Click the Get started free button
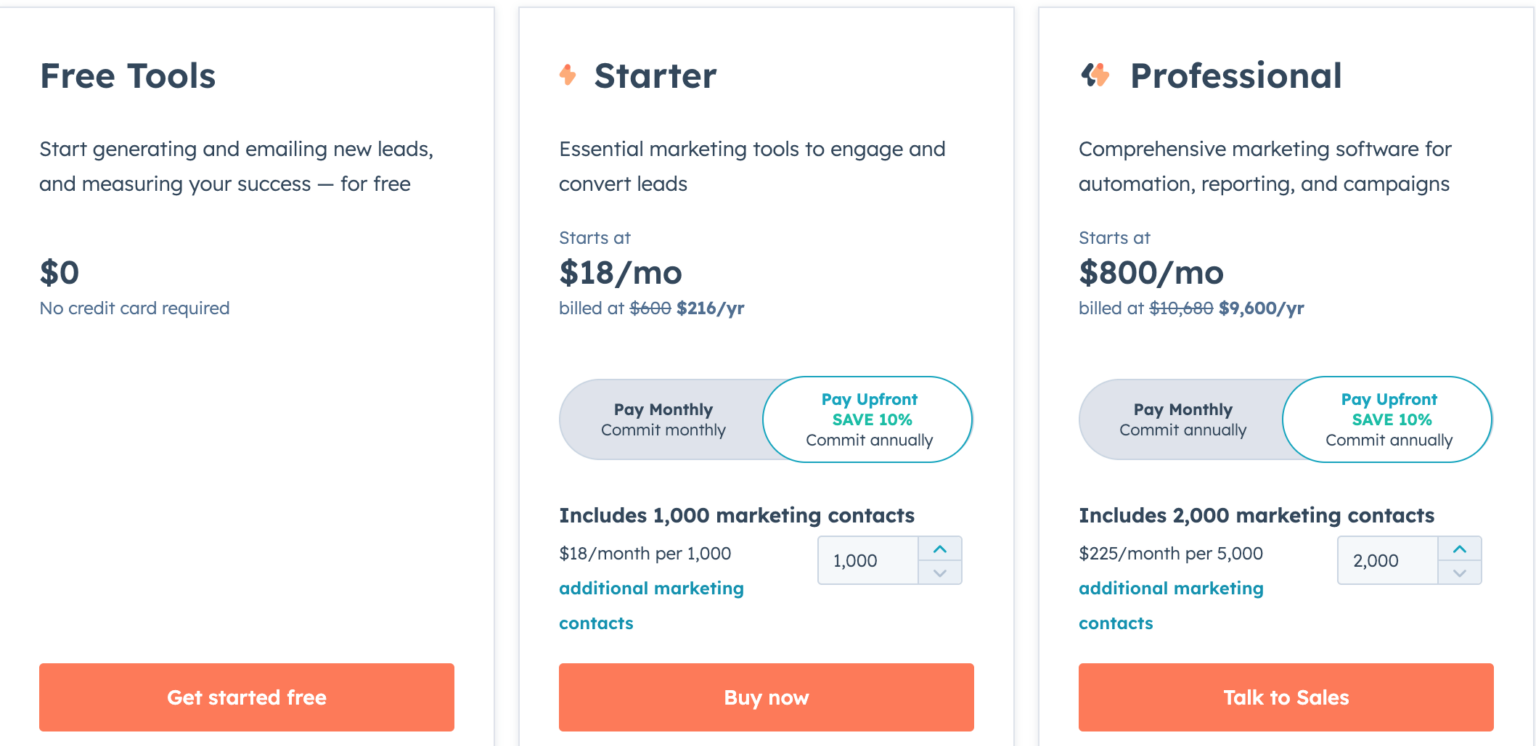The height and width of the screenshot is (746, 1536). click(x=246, y=697)
